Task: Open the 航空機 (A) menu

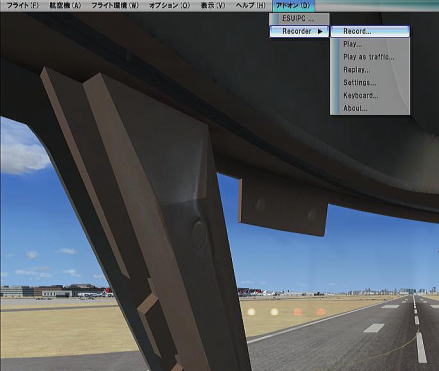Action: [x=65, y=6]
